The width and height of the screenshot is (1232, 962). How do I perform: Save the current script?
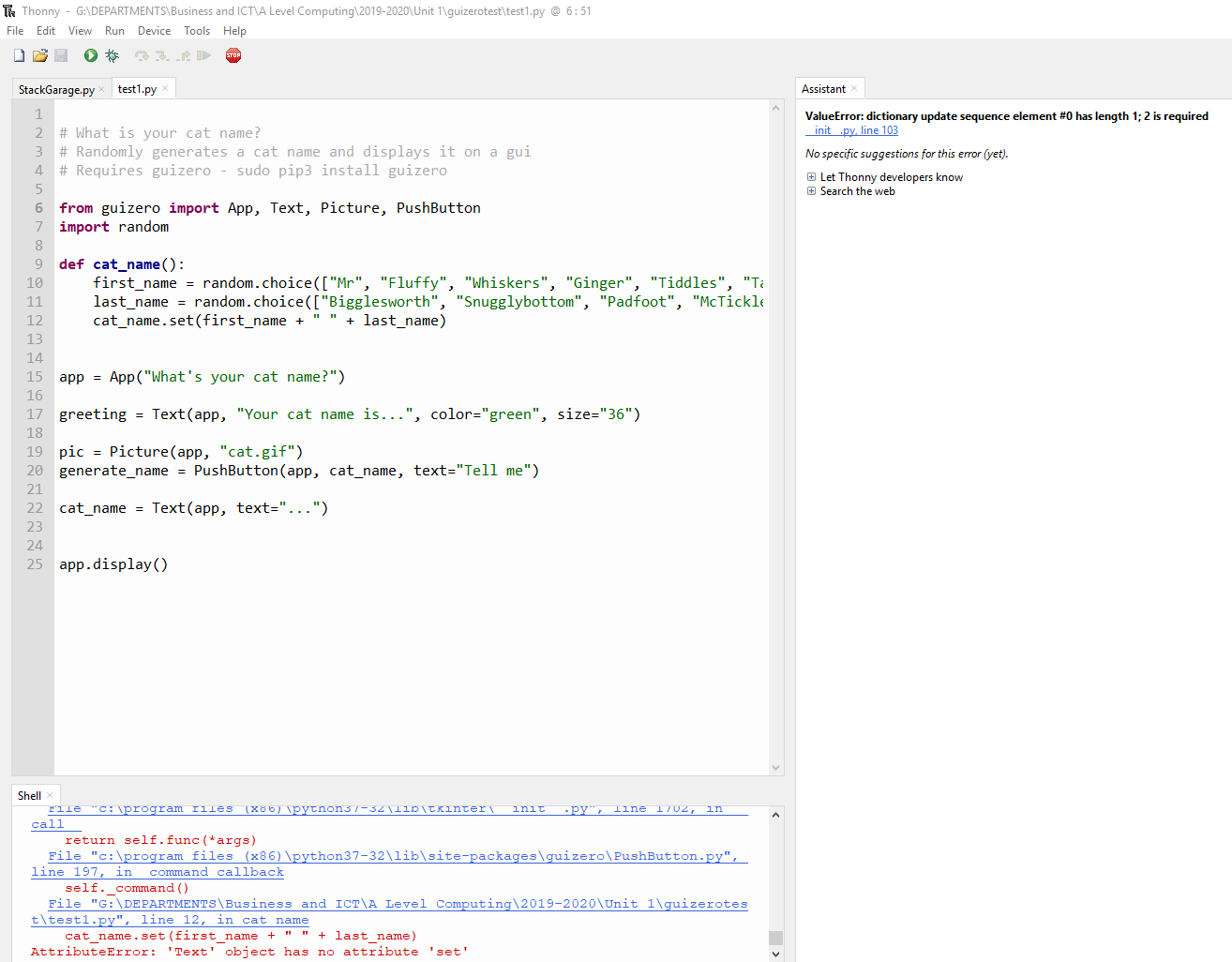click(61, 55)
